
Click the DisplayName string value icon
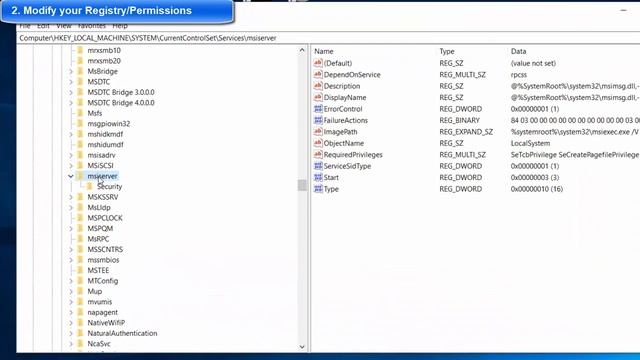point(318,97)
